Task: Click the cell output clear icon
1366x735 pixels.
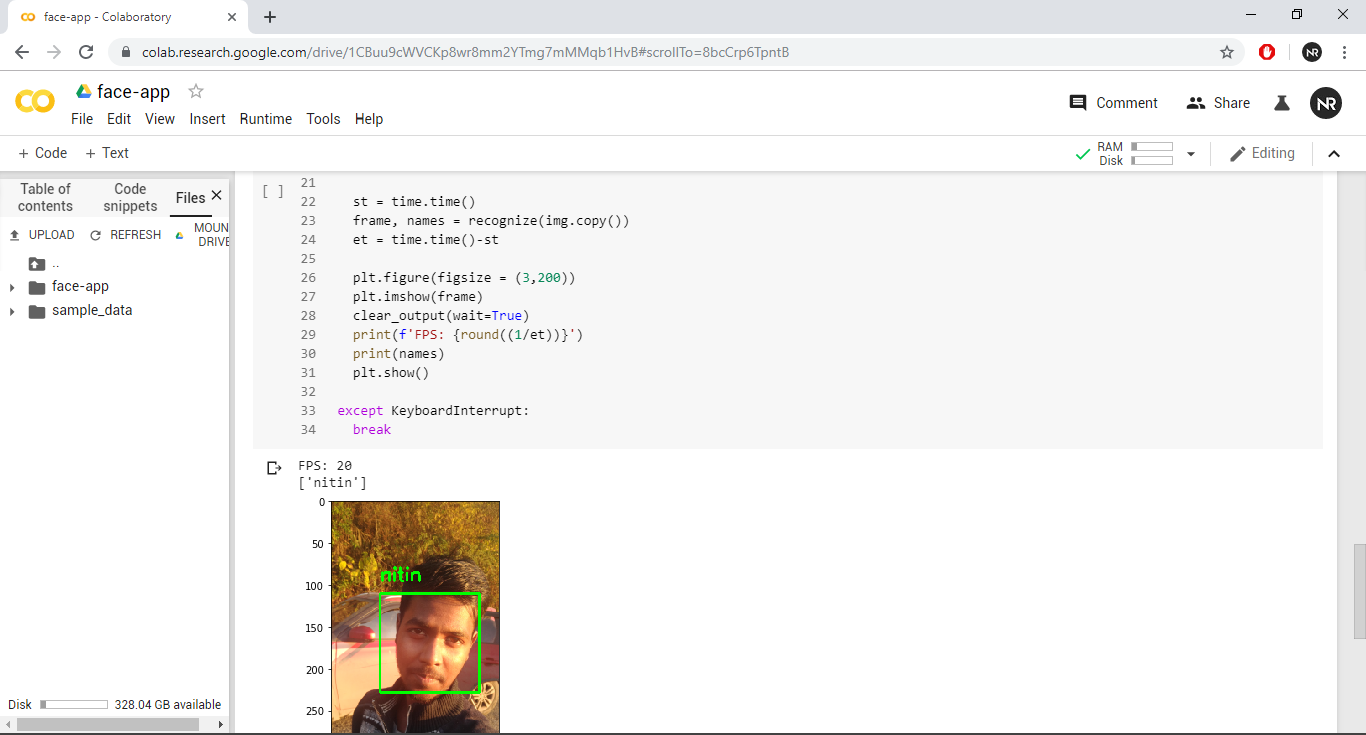Action: coord(274,467)
